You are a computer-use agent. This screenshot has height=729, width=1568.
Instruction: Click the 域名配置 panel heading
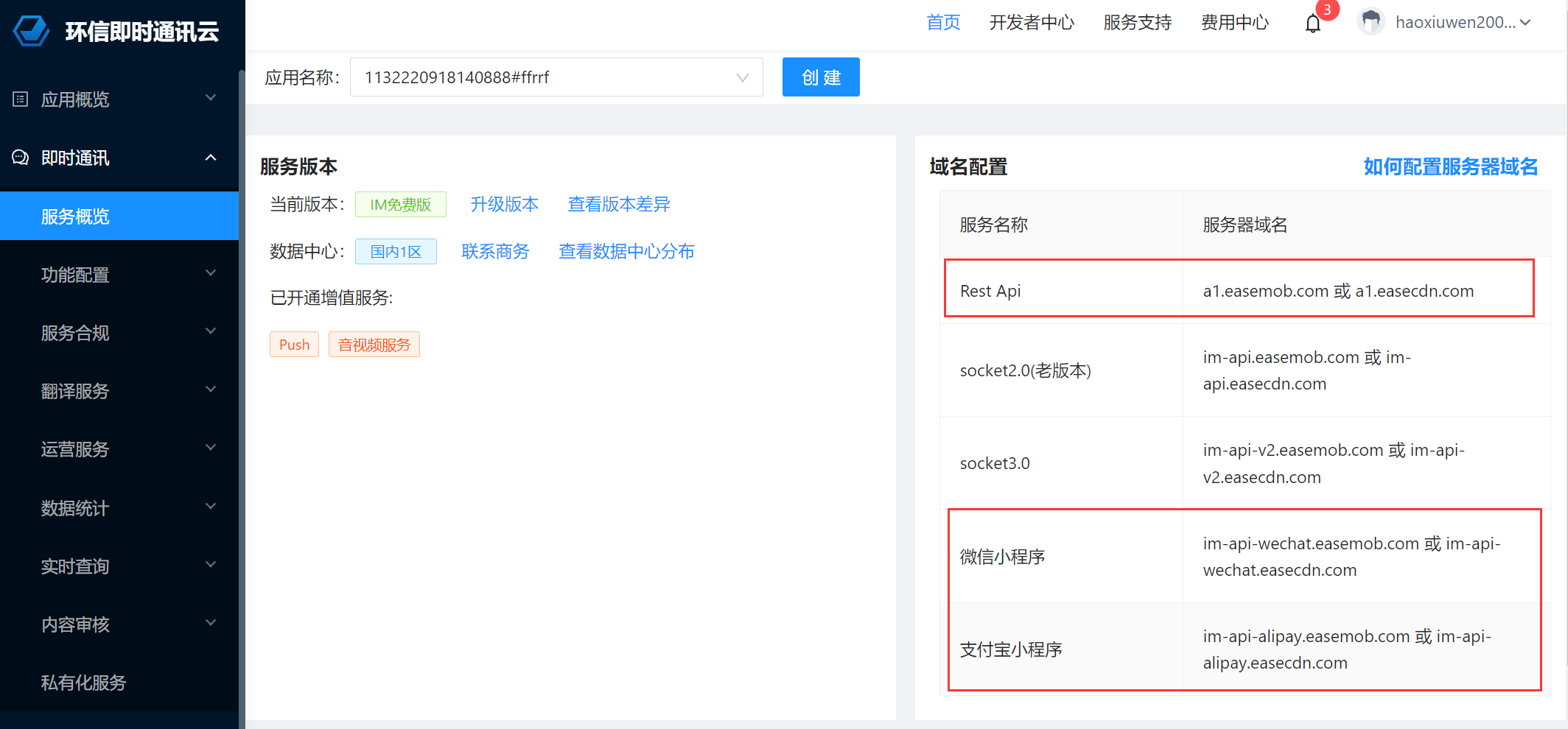coord(968,166)
